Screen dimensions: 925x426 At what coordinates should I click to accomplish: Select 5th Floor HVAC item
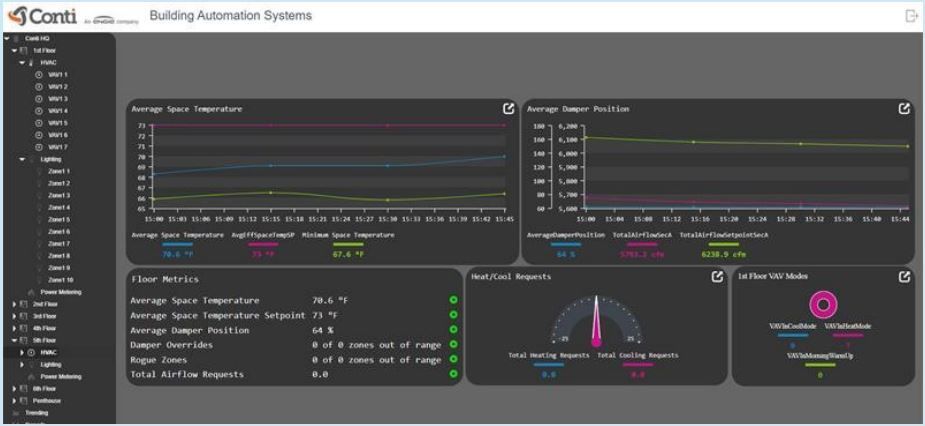pyautogui.click(x=50, y=352)
